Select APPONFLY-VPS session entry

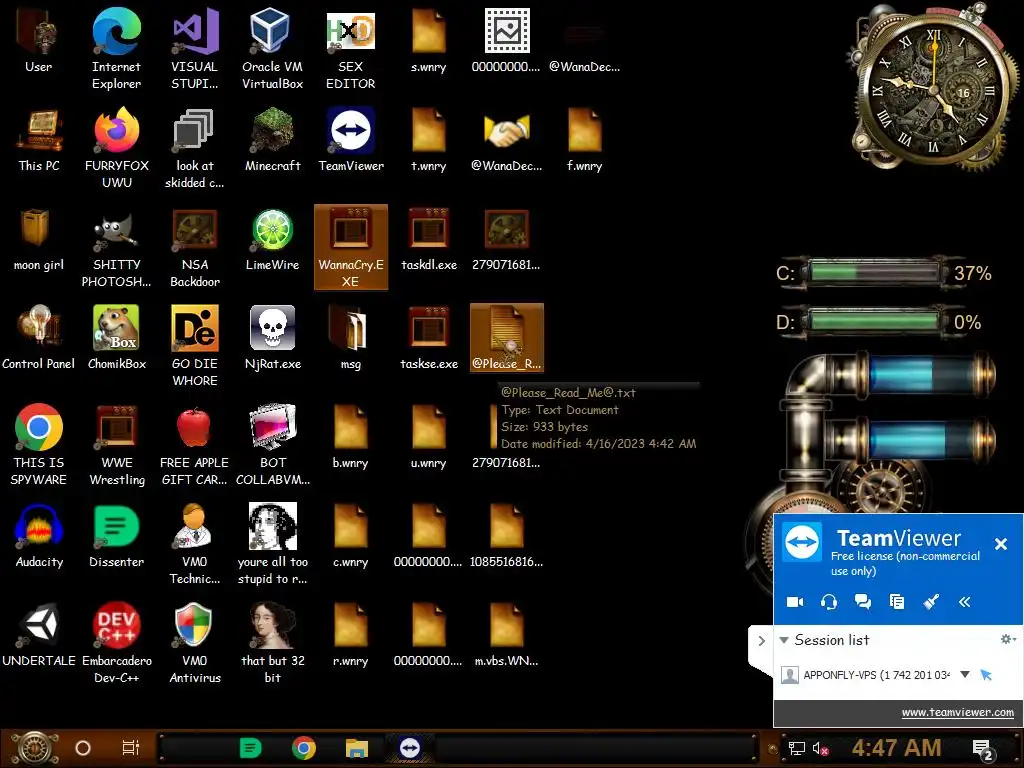(x=875, y=675)
